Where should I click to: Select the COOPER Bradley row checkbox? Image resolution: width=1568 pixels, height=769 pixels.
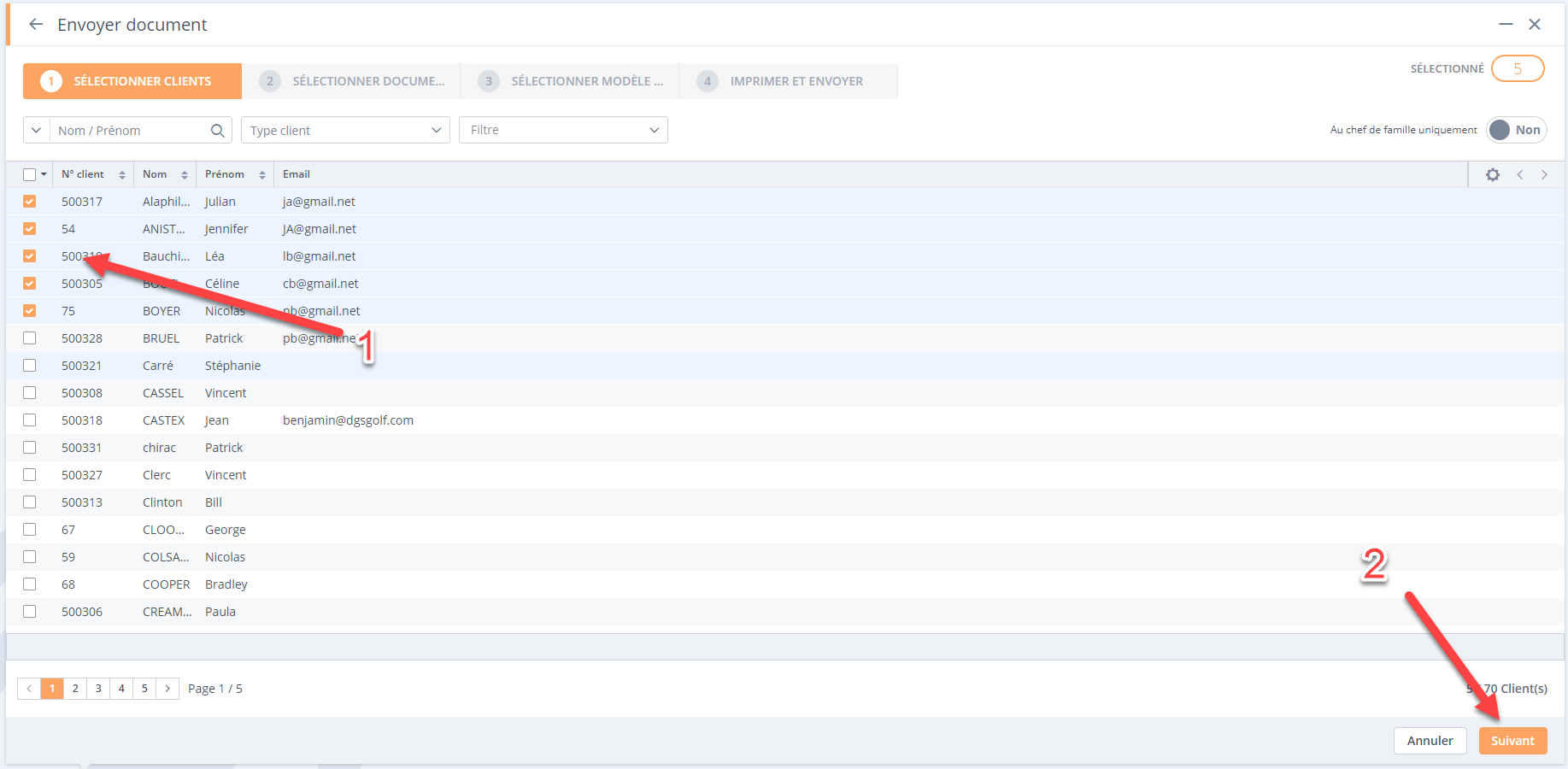point(29,584)
